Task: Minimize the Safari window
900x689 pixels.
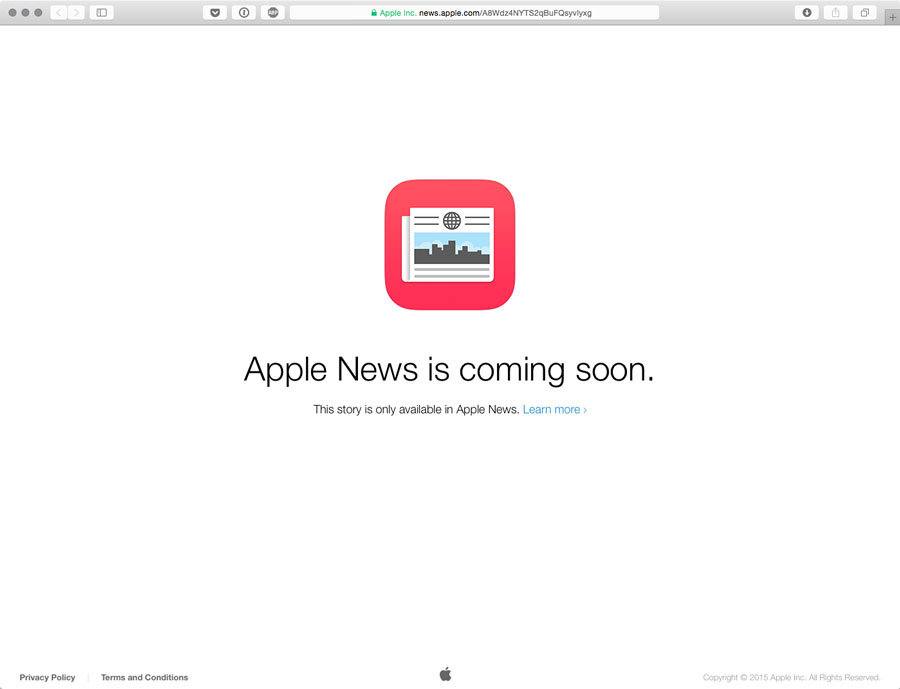Action: point(25,13)
